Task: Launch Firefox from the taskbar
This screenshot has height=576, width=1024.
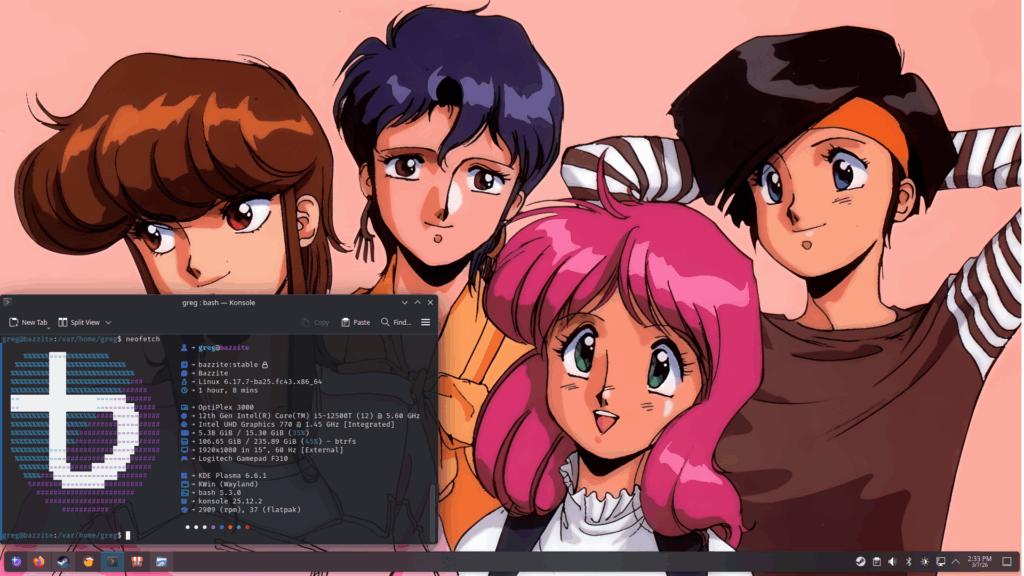Action: 40,562
